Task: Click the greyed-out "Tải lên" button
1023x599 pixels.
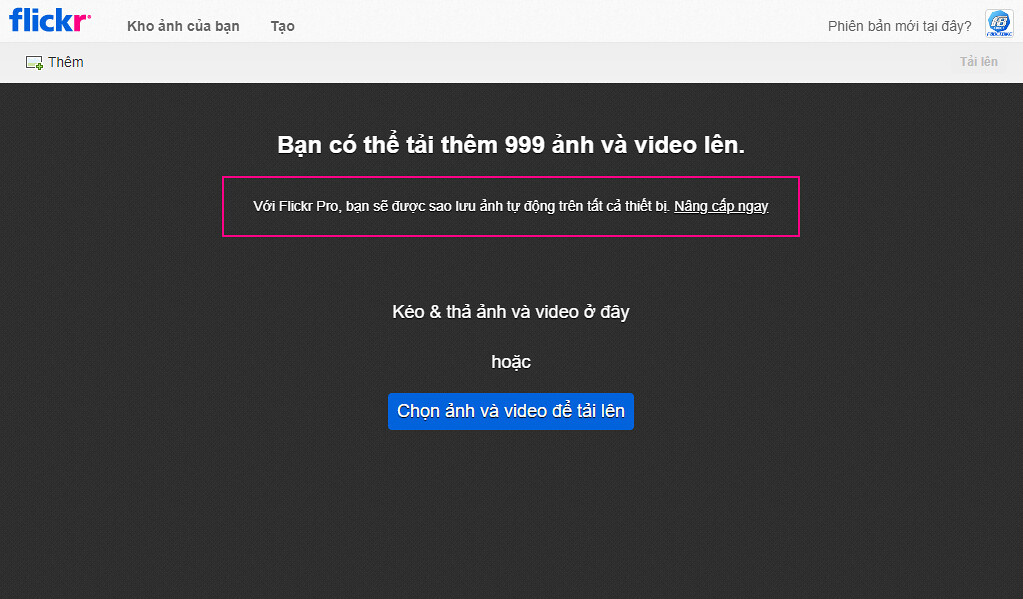Action: coord(978,62)
